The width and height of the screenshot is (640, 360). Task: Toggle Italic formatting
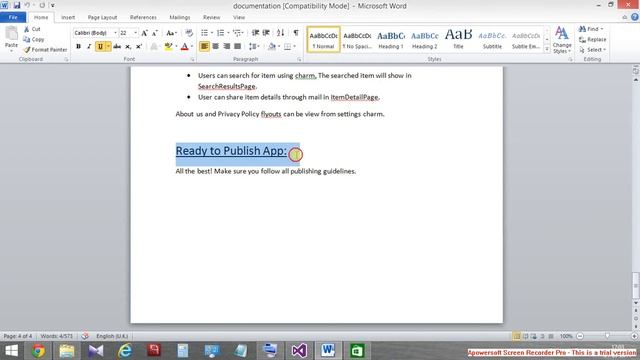pos(89,47)
